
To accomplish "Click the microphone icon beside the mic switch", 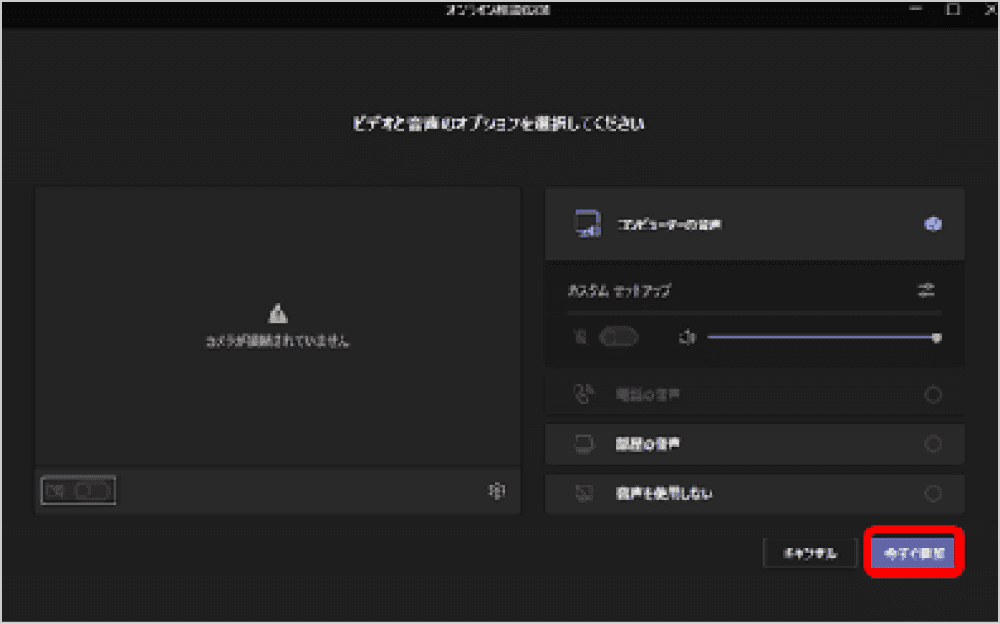I will [x=582, y=338].
